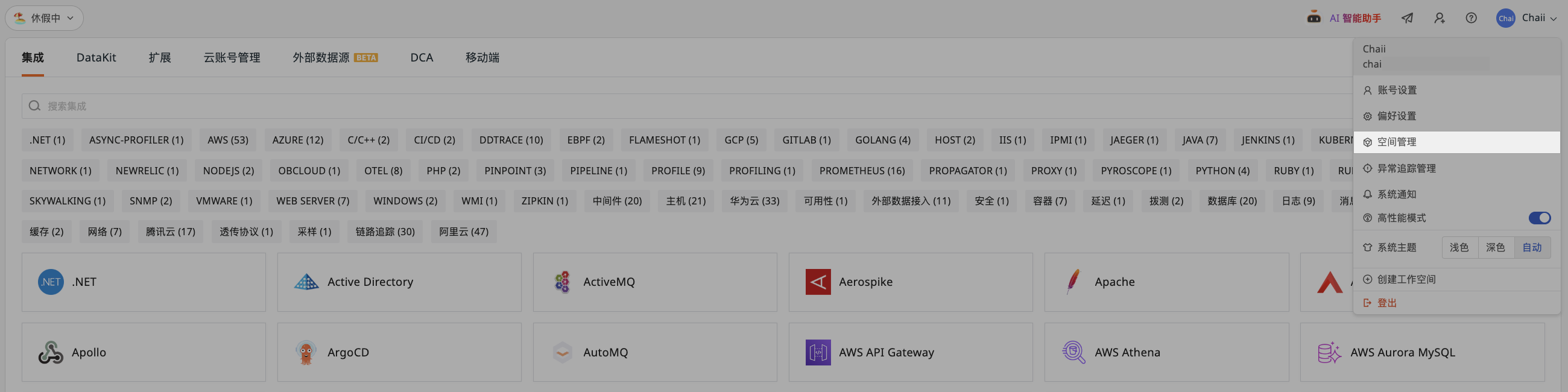Screen dimensions: 1568x392
Task: Click the 异常追踪管理 icon
Action: tap(1367, 169)
